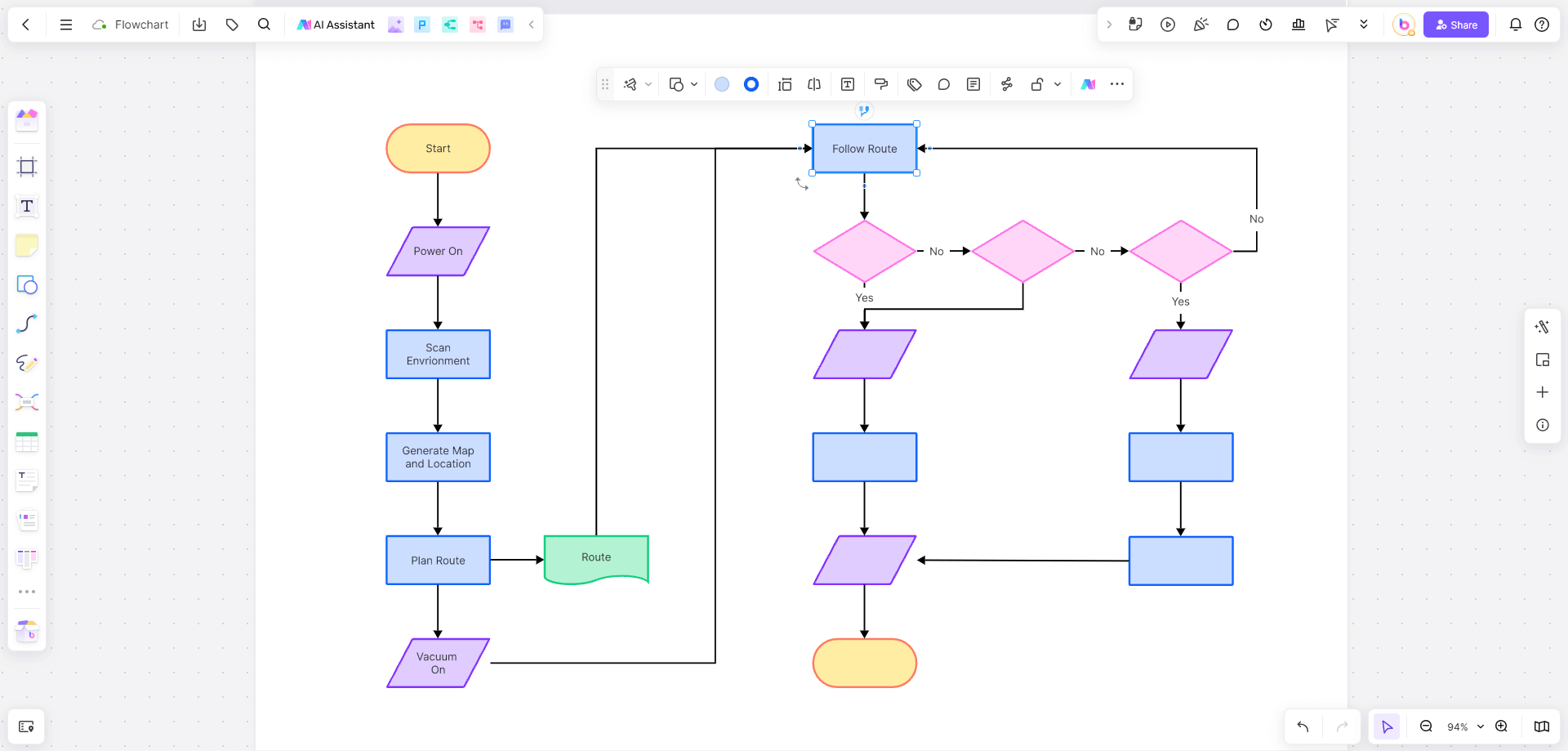Open floating toolbar more options ellipsis
Screen dimensions: 1568x751
(x=1117, y=84)
